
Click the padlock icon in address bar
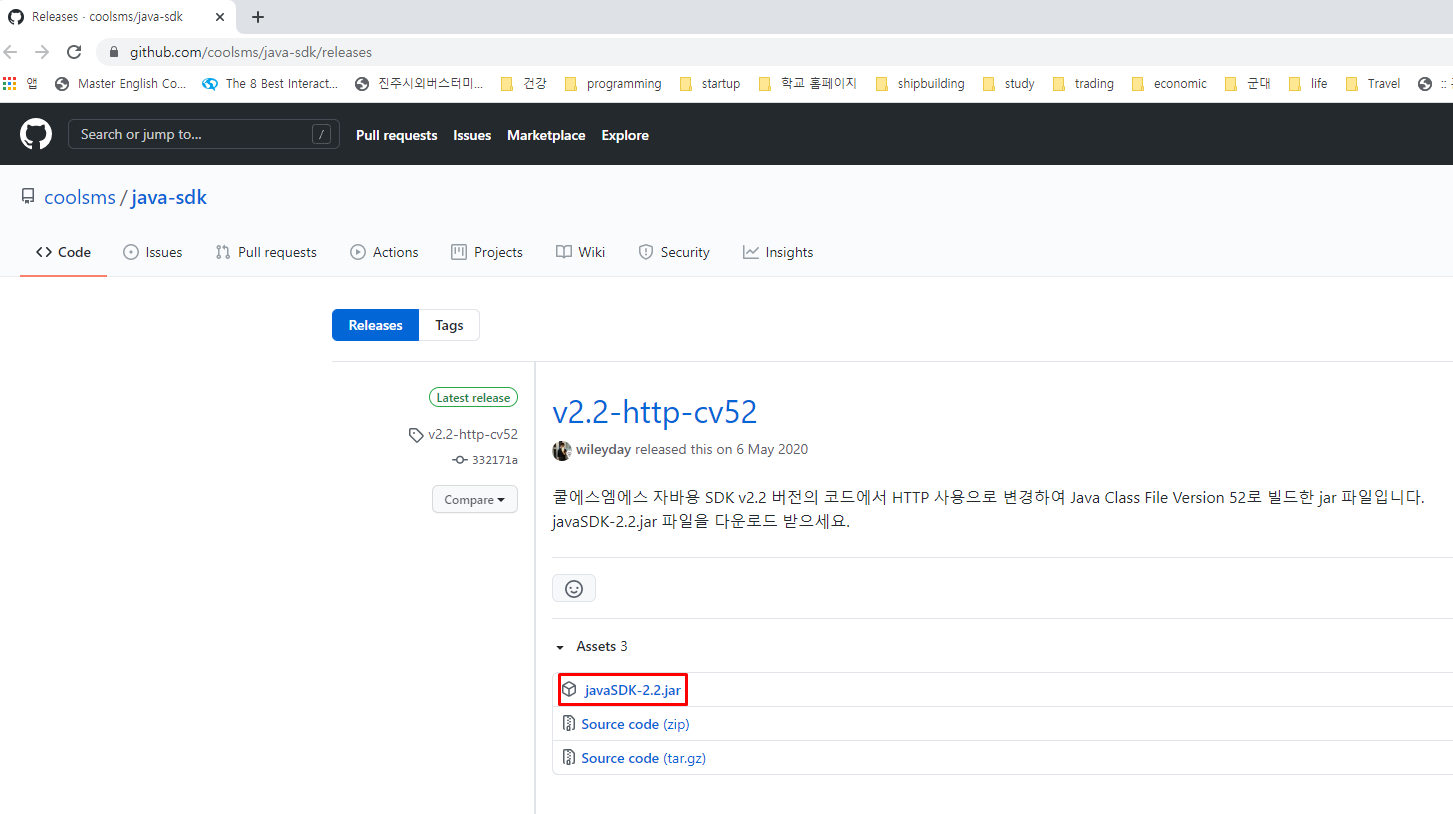click(x=114, y=52)
